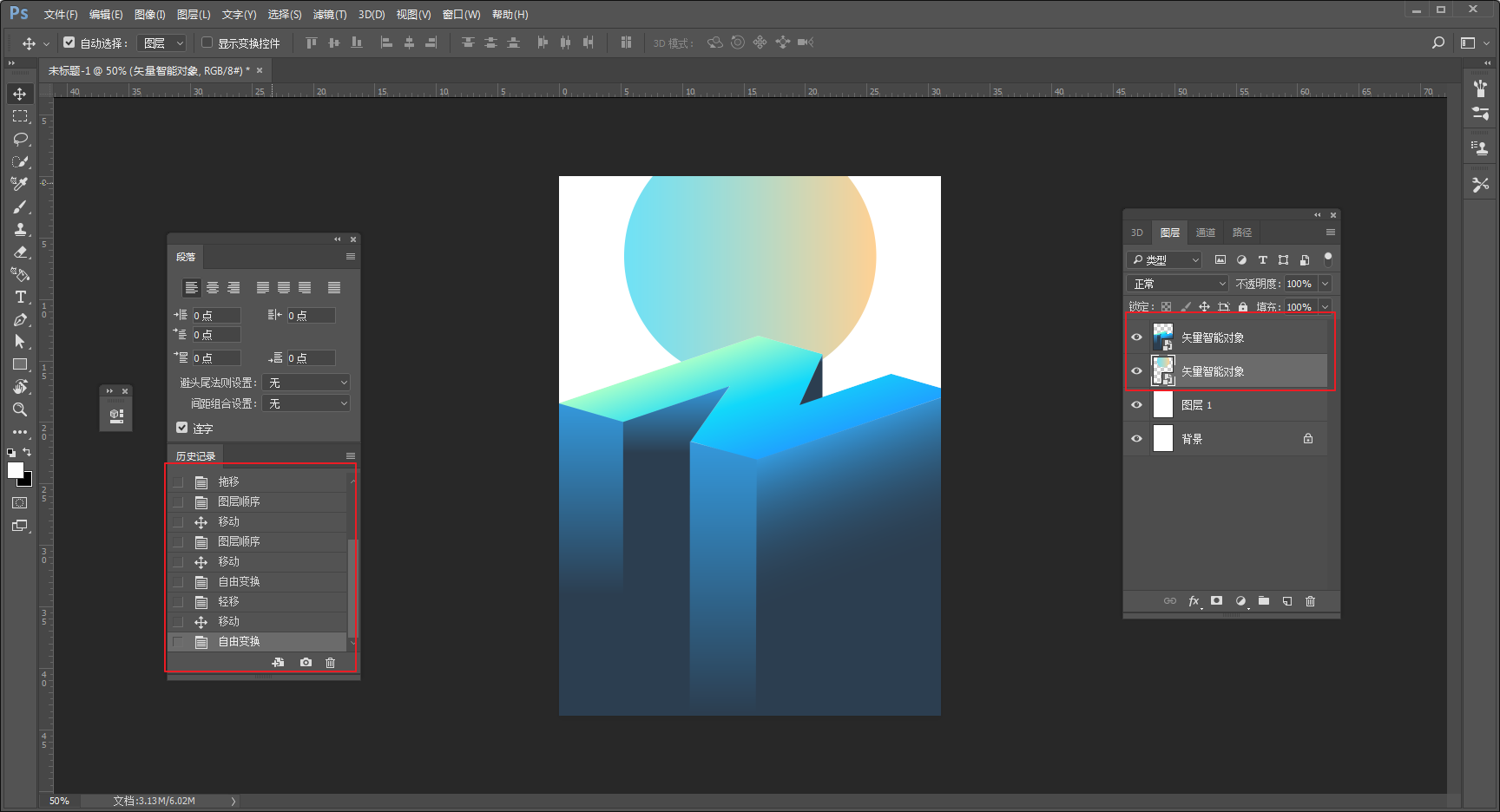Open the Edit Toolbar ellipsis button

pos(20,431)
